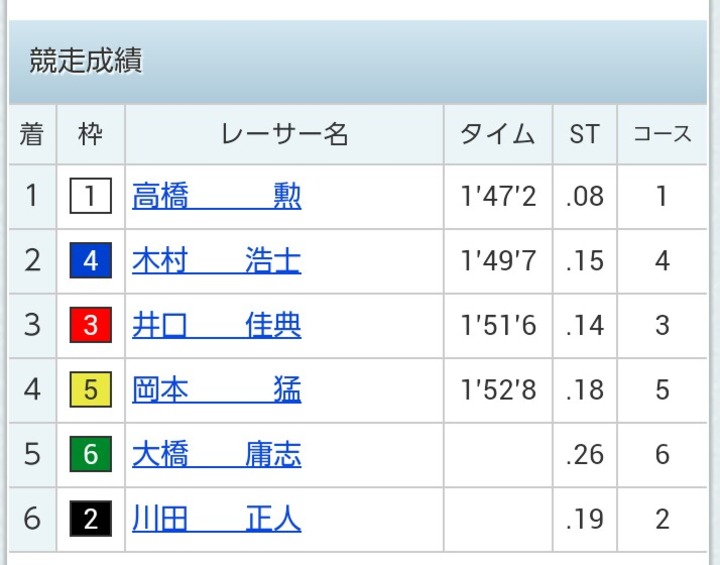The image size is (720, 565).
Task: Click the レーサー名 column header
Action: tap(284, 135)
